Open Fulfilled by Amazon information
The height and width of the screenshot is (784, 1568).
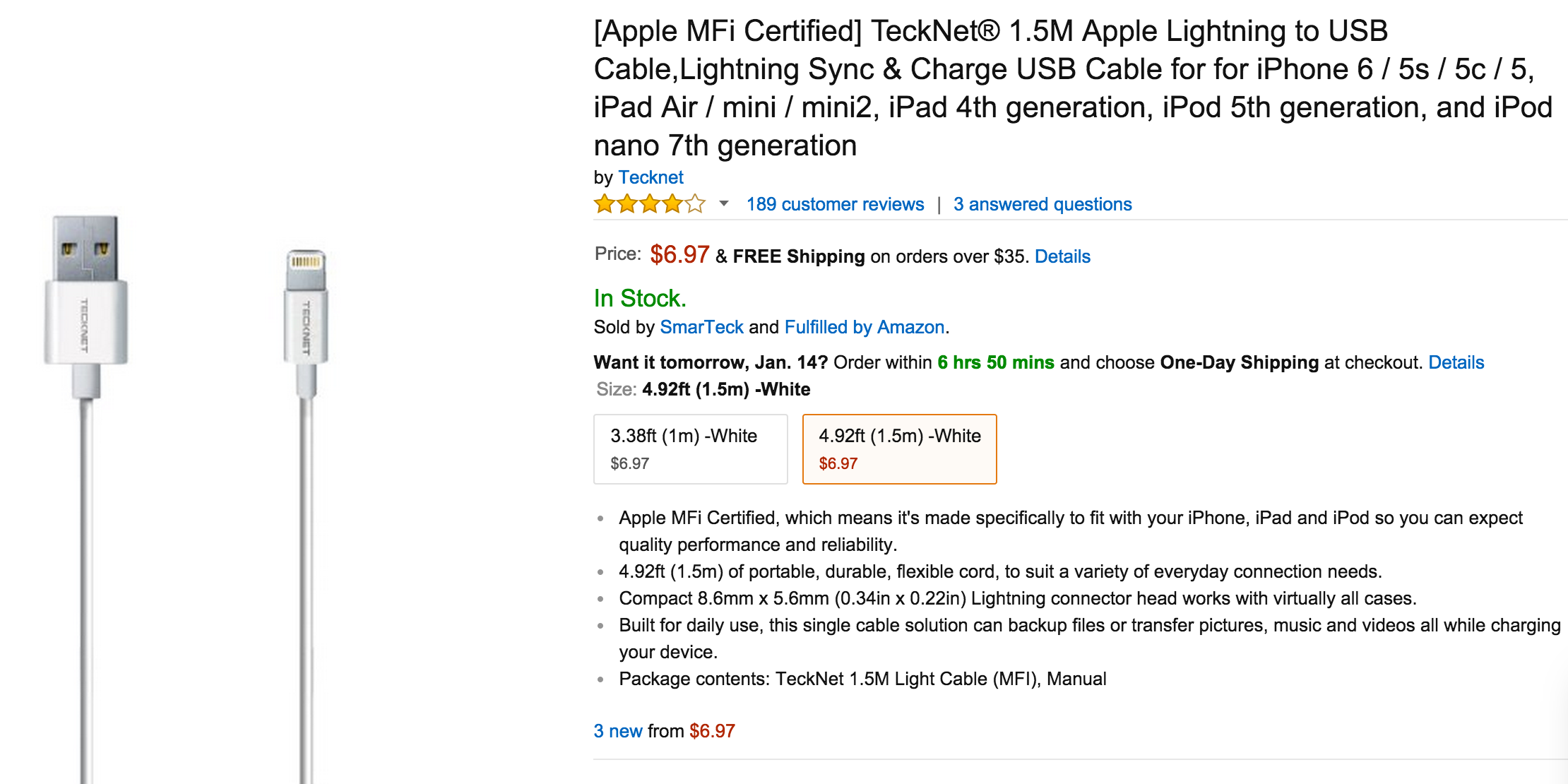[x=863, y=326]
